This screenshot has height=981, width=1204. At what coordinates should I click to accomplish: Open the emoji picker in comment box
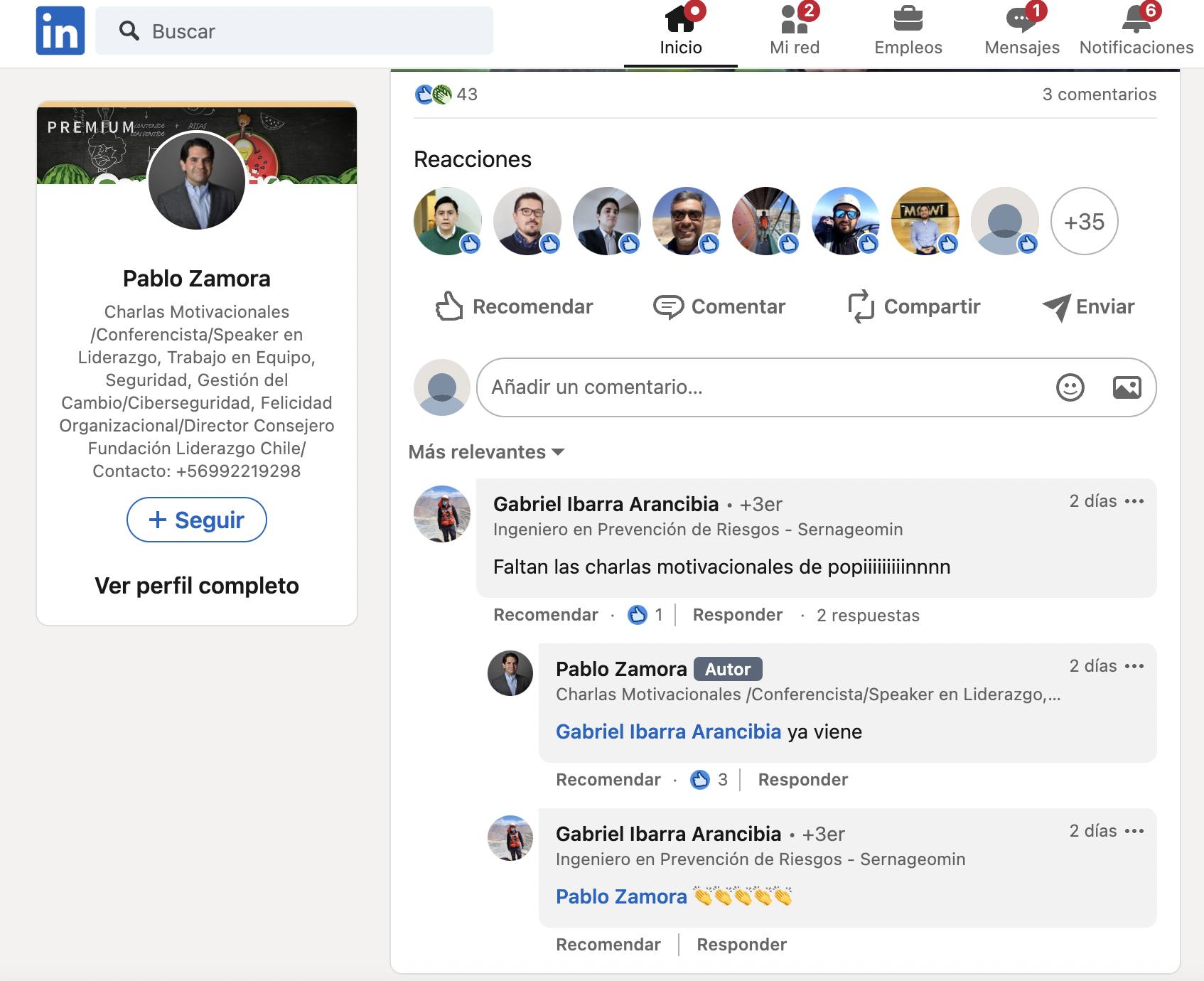[1070, 387]
